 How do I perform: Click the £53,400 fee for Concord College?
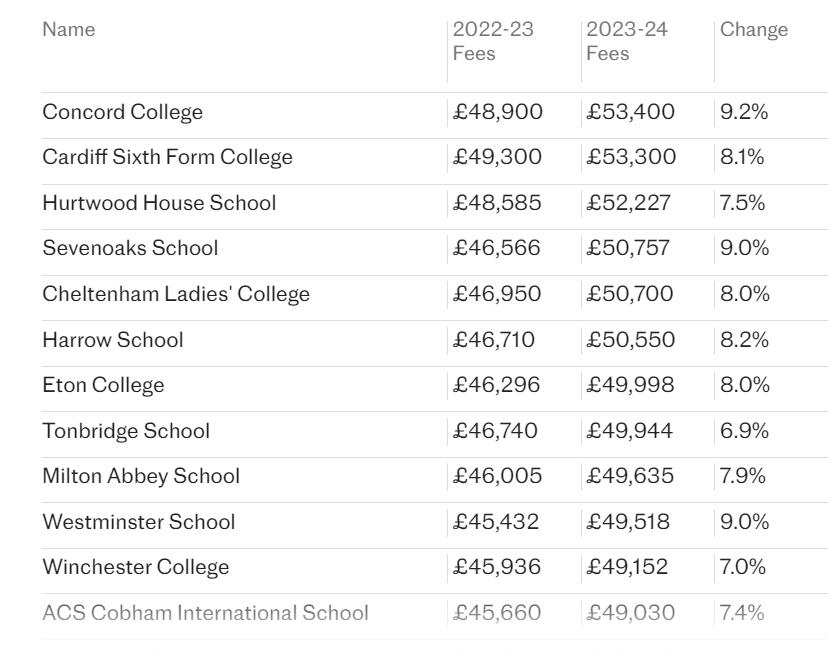pyautogui.click(x=631, y=112)
